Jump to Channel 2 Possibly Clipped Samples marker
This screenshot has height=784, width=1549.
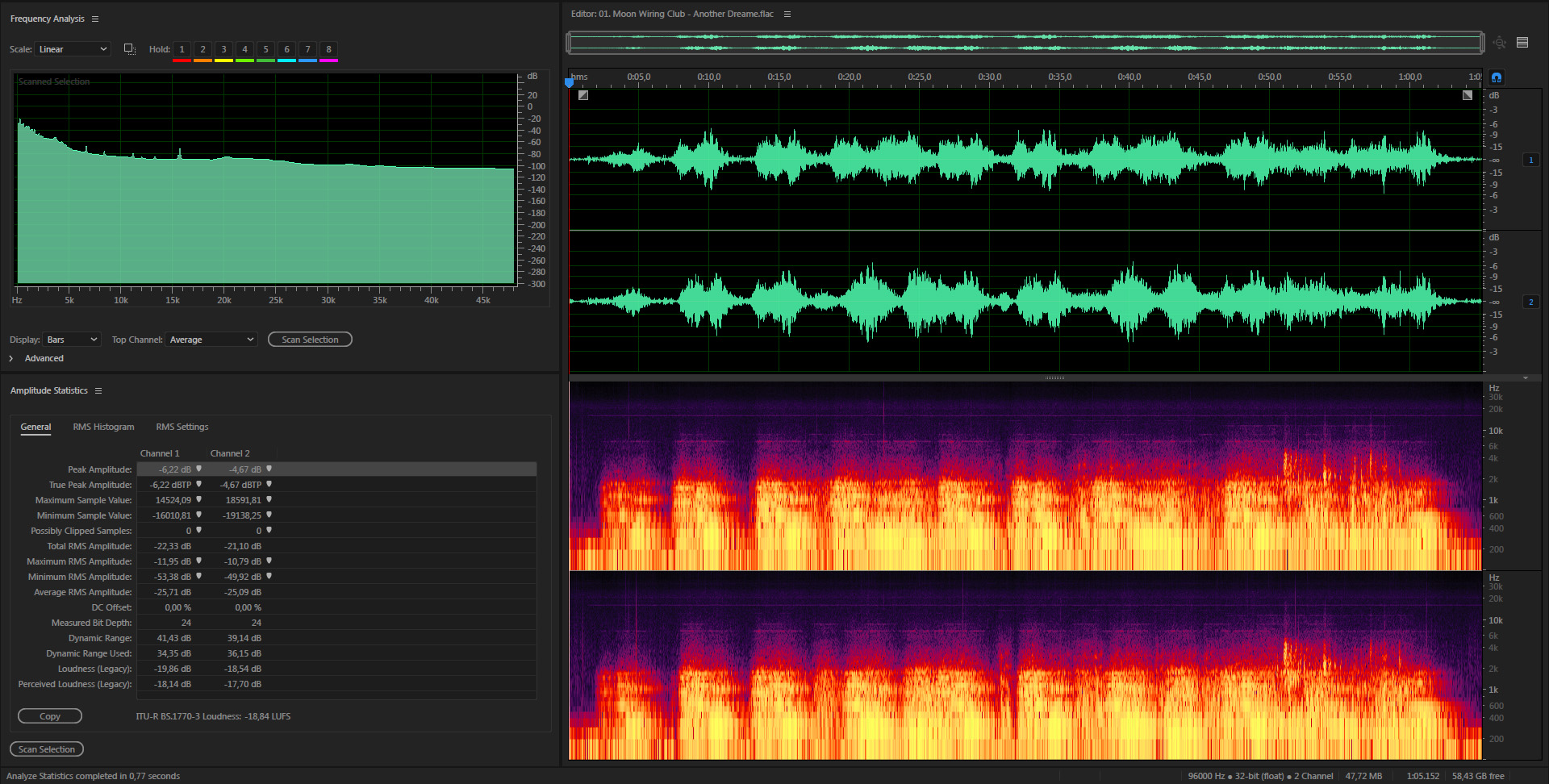tap(269, 530)
